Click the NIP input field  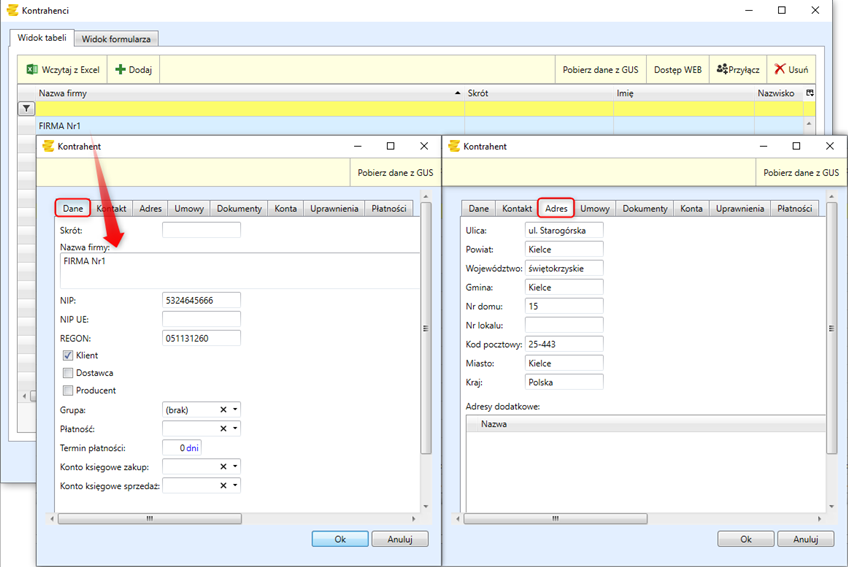[201, 300]
